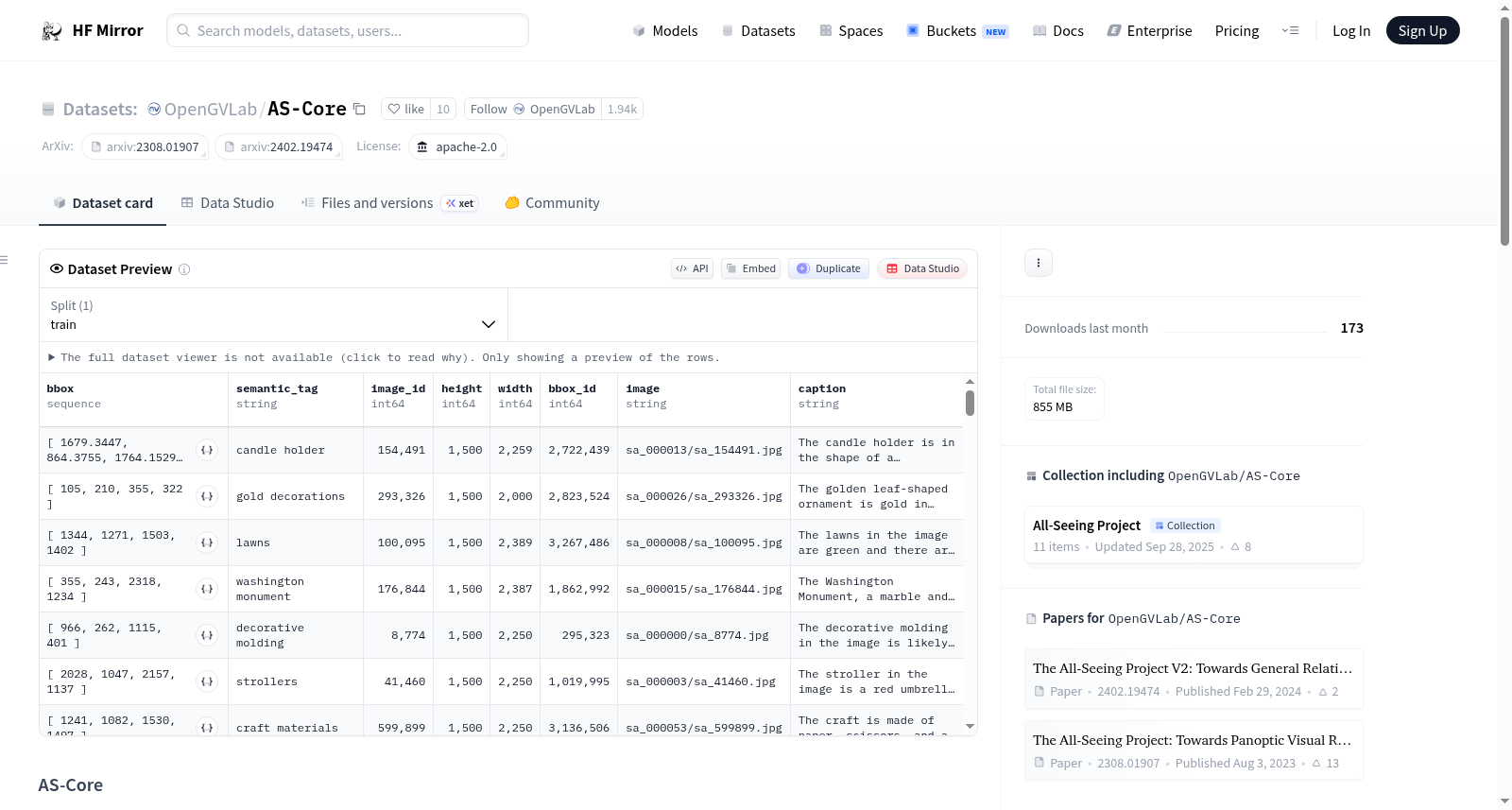Go to Datasets in the top navigation
The width and height of the screenshot is (1512, 810).
pyautogui.click(x=758, y=31)
